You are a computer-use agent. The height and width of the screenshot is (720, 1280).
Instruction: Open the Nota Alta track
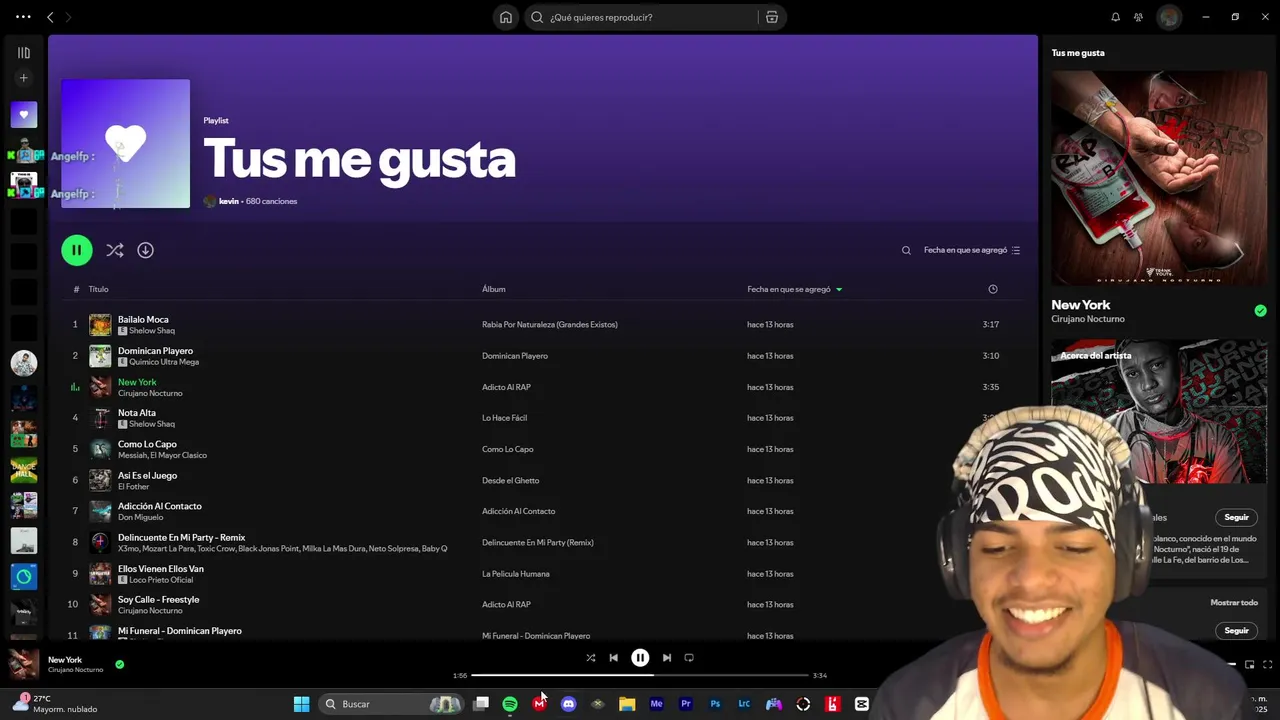137,413
